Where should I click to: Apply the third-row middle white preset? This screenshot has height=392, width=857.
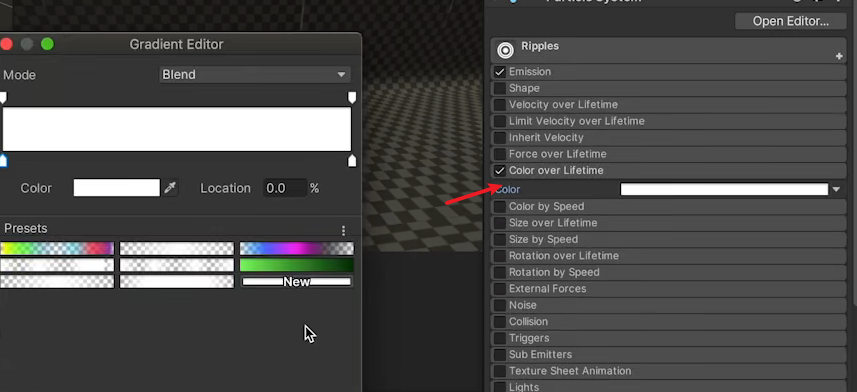coord(177,282)
